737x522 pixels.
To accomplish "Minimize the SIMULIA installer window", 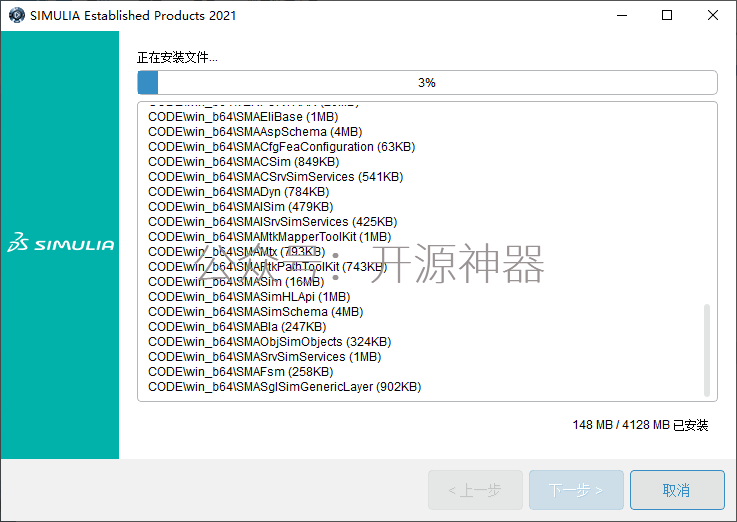I will (x=622, y=16).
